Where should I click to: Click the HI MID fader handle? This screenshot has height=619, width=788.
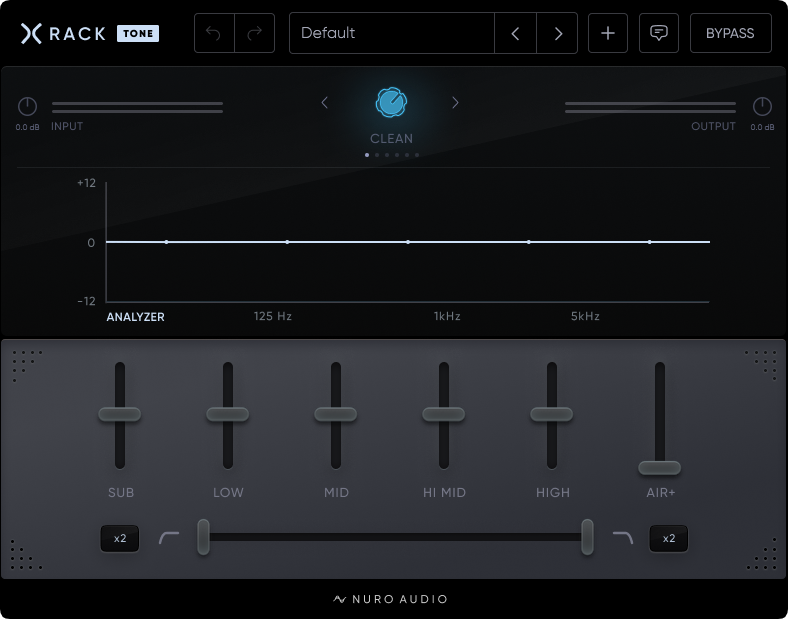444,414
